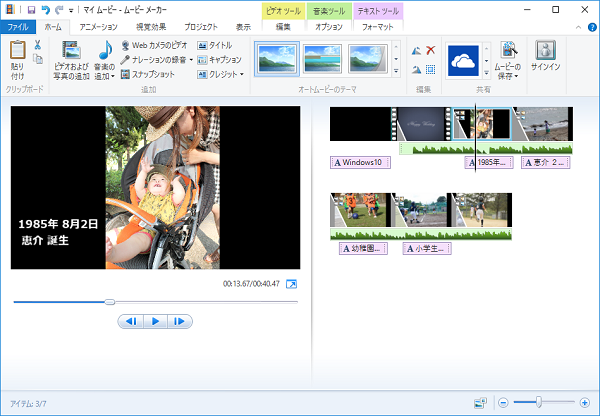Play the movie preview
Screen dimensions: 600x416
(155, 321)
